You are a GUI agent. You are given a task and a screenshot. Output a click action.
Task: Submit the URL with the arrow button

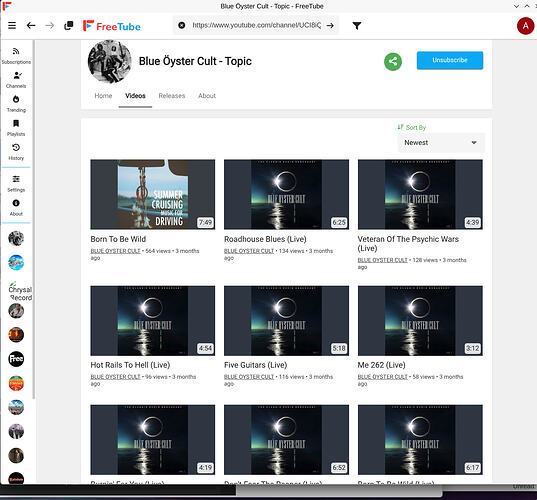tap(330, 25)
